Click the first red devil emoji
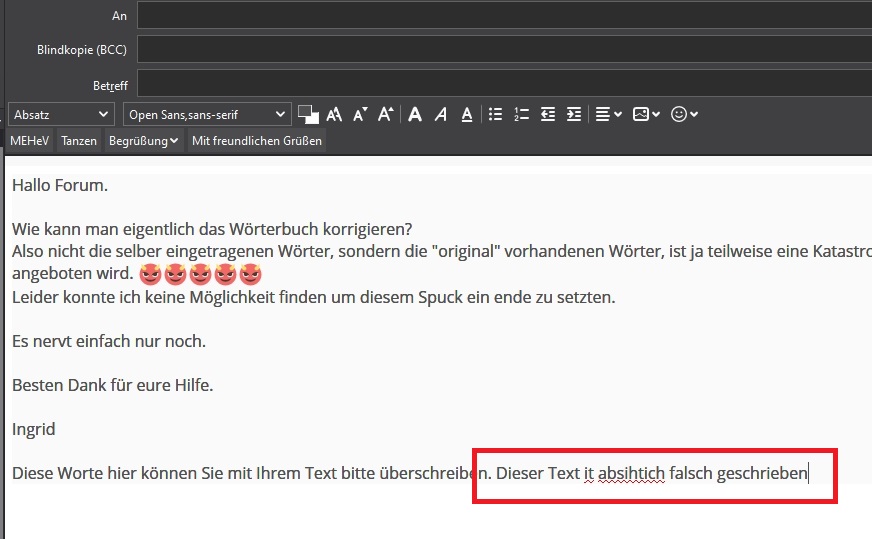Viewport: 872px width, 539px height. click(x=150, y=274)
